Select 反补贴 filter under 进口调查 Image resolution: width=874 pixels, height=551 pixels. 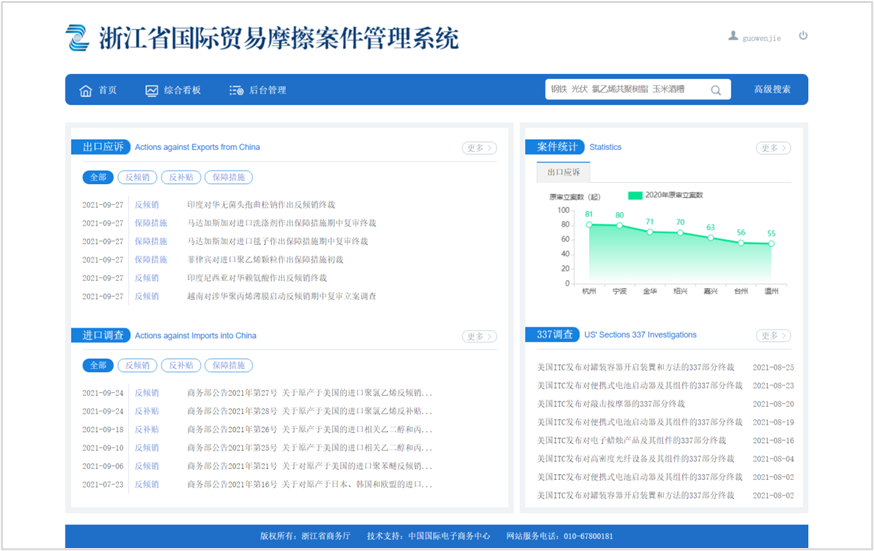(181, 365)
